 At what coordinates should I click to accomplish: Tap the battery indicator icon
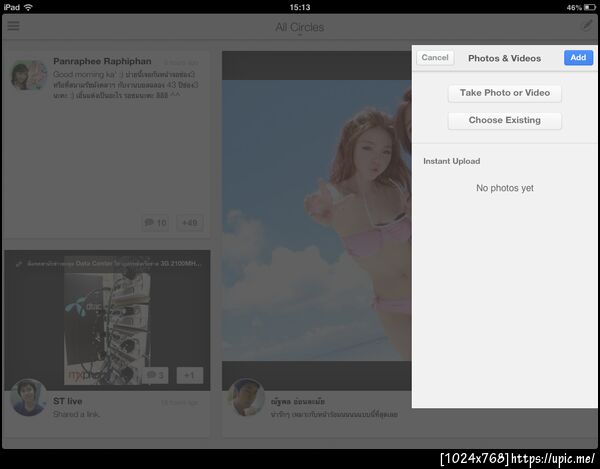(x=590, y=7)
